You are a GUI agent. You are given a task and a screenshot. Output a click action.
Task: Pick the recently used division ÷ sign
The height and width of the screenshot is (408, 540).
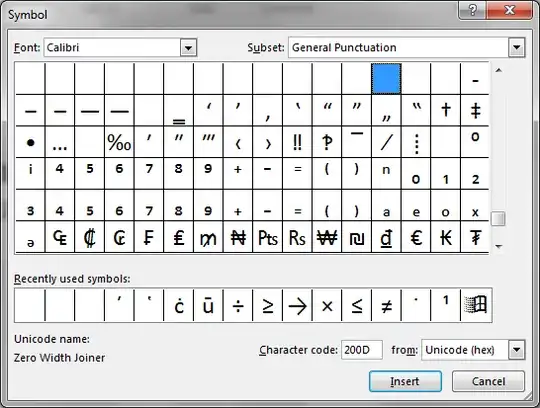pyautogui.click(x=238, y=306)
